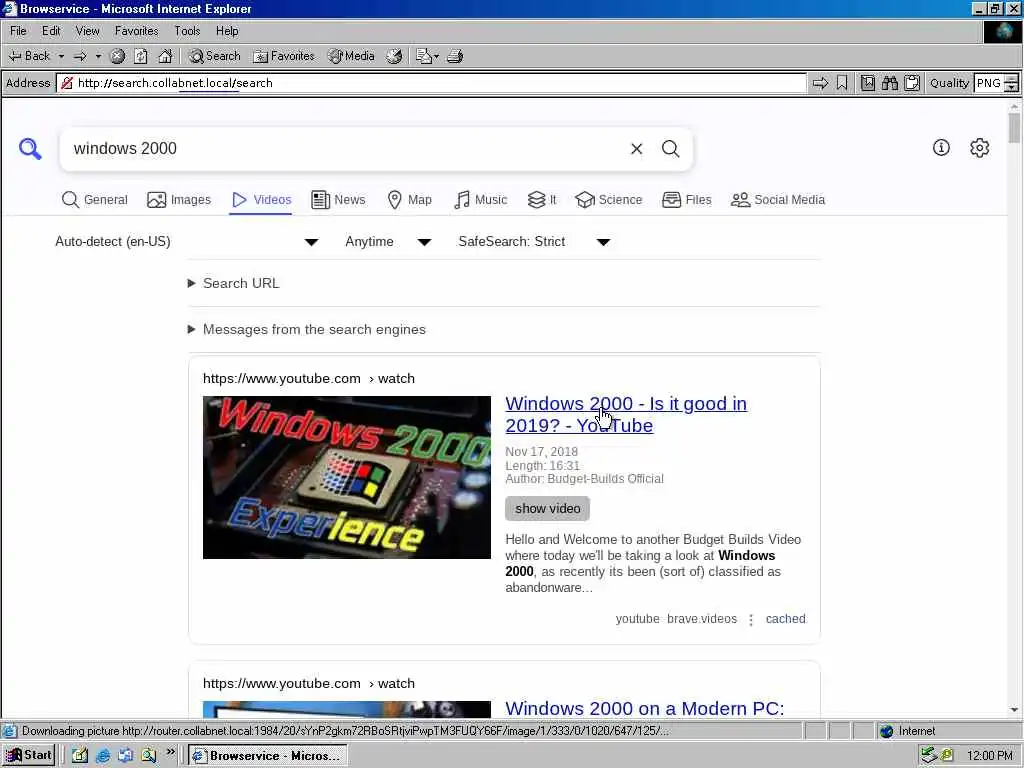Click the Windows 2000 Experience video thumbnail
1024x768 pixels.
point(347,477)
